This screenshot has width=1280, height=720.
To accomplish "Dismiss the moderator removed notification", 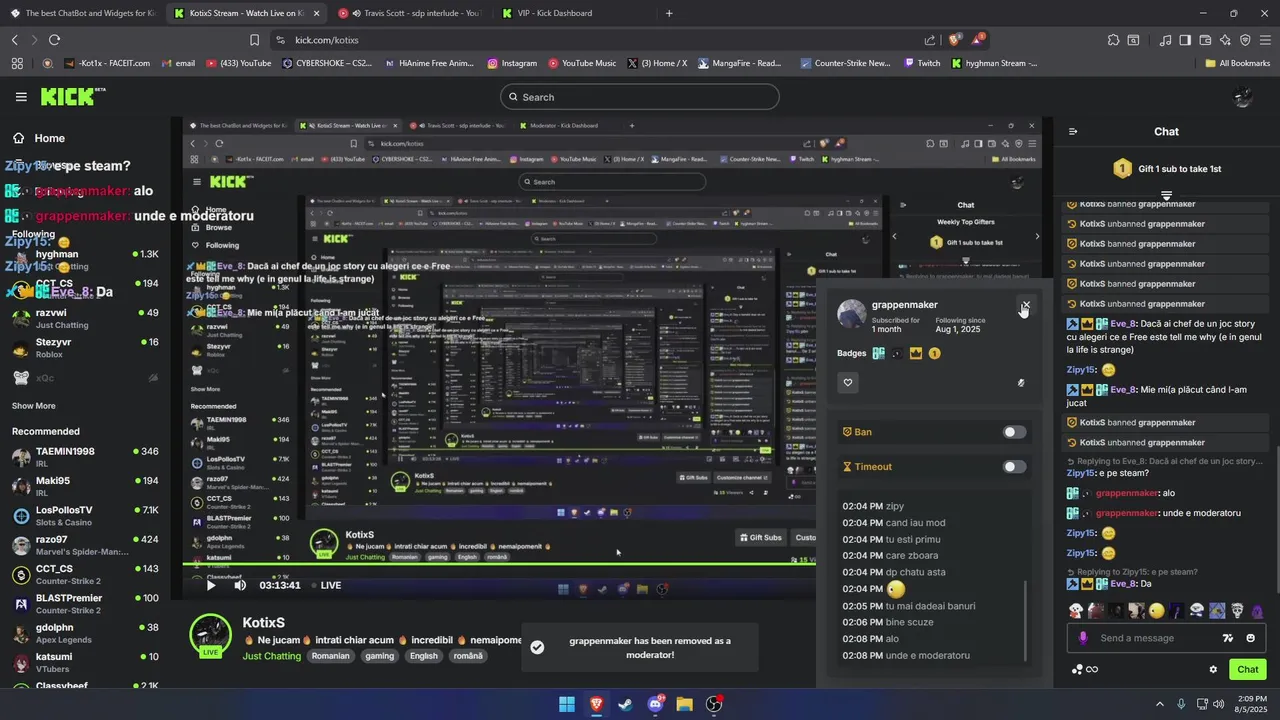I will click(x=640, y=647).
